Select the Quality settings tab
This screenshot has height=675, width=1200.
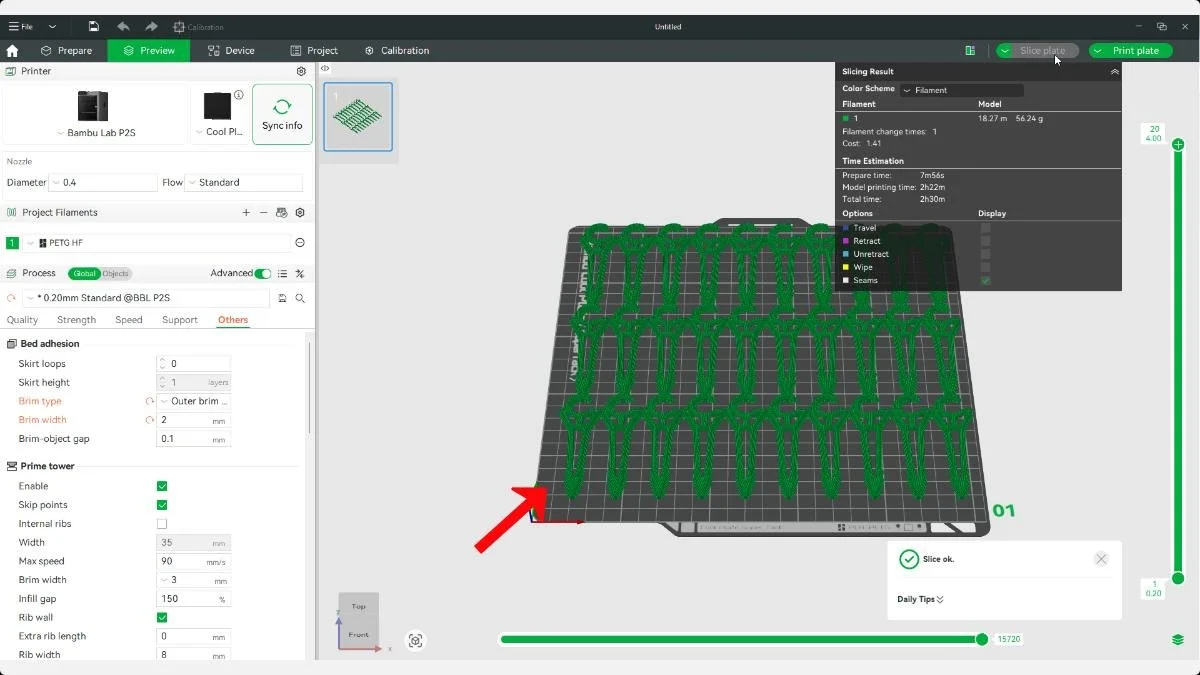(x=22, y=320)
